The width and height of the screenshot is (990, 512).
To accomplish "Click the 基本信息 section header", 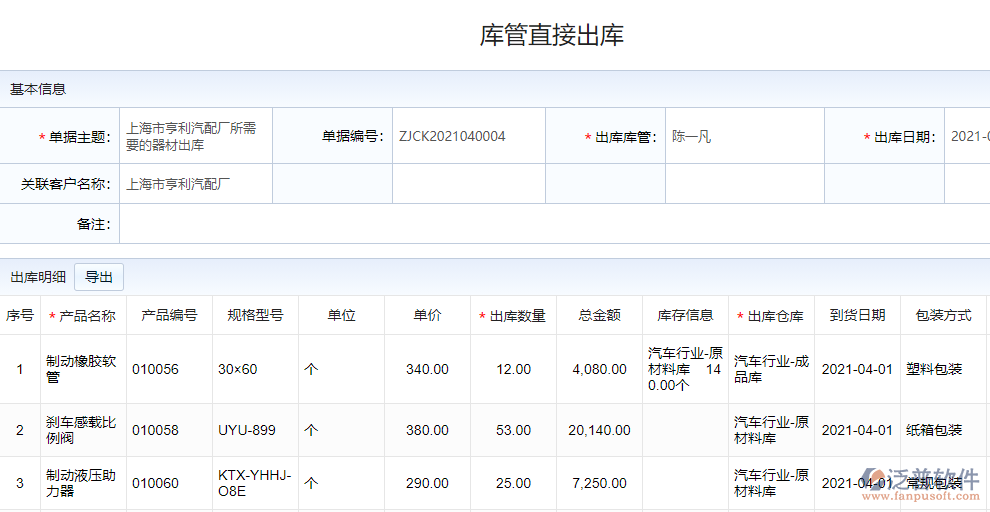I will tap(38, 89).
